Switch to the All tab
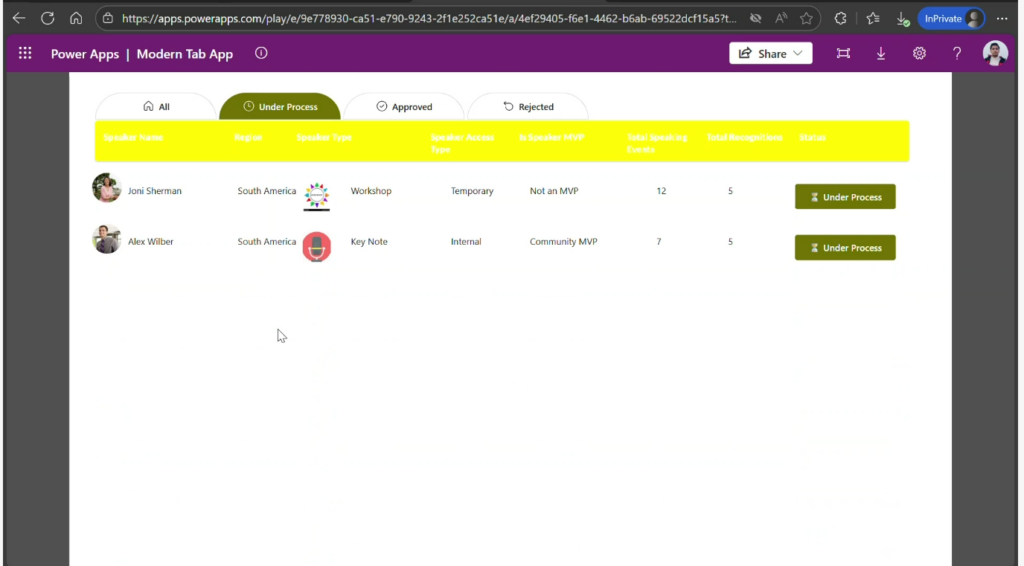The height and width of the screenshot is (566, 1024). (x=156, y=107)
